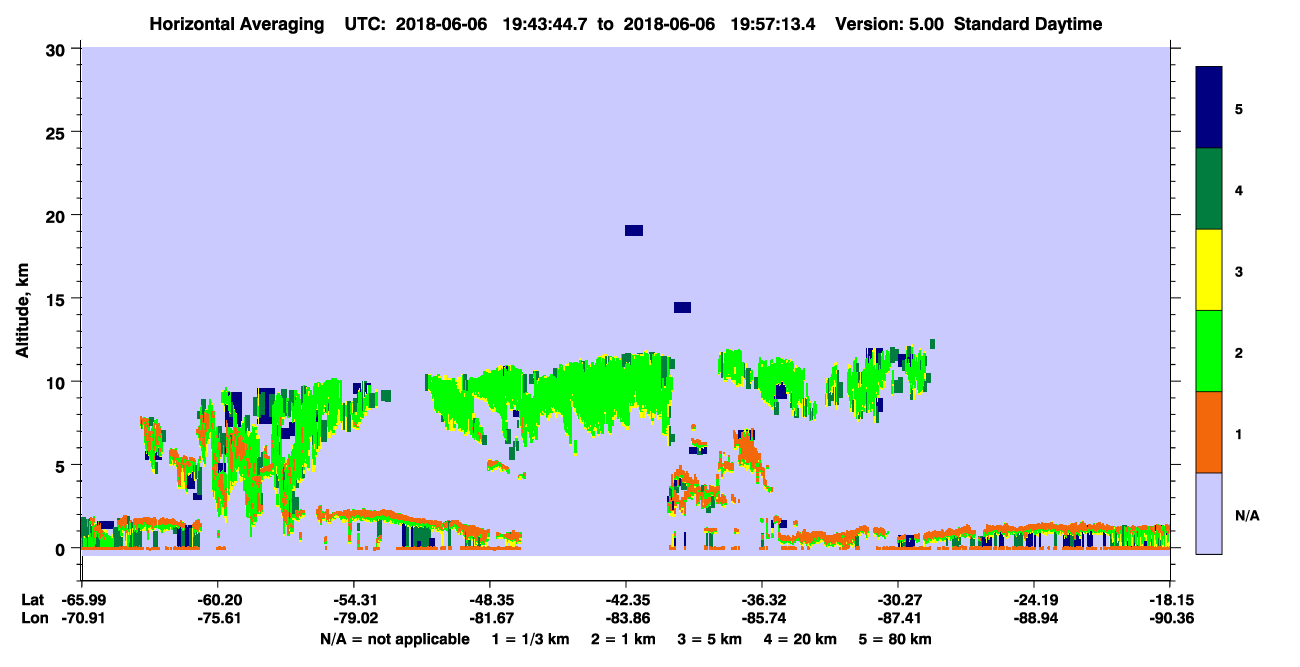
Task: Click longitude value -79.02
Action: coord(353,618)
